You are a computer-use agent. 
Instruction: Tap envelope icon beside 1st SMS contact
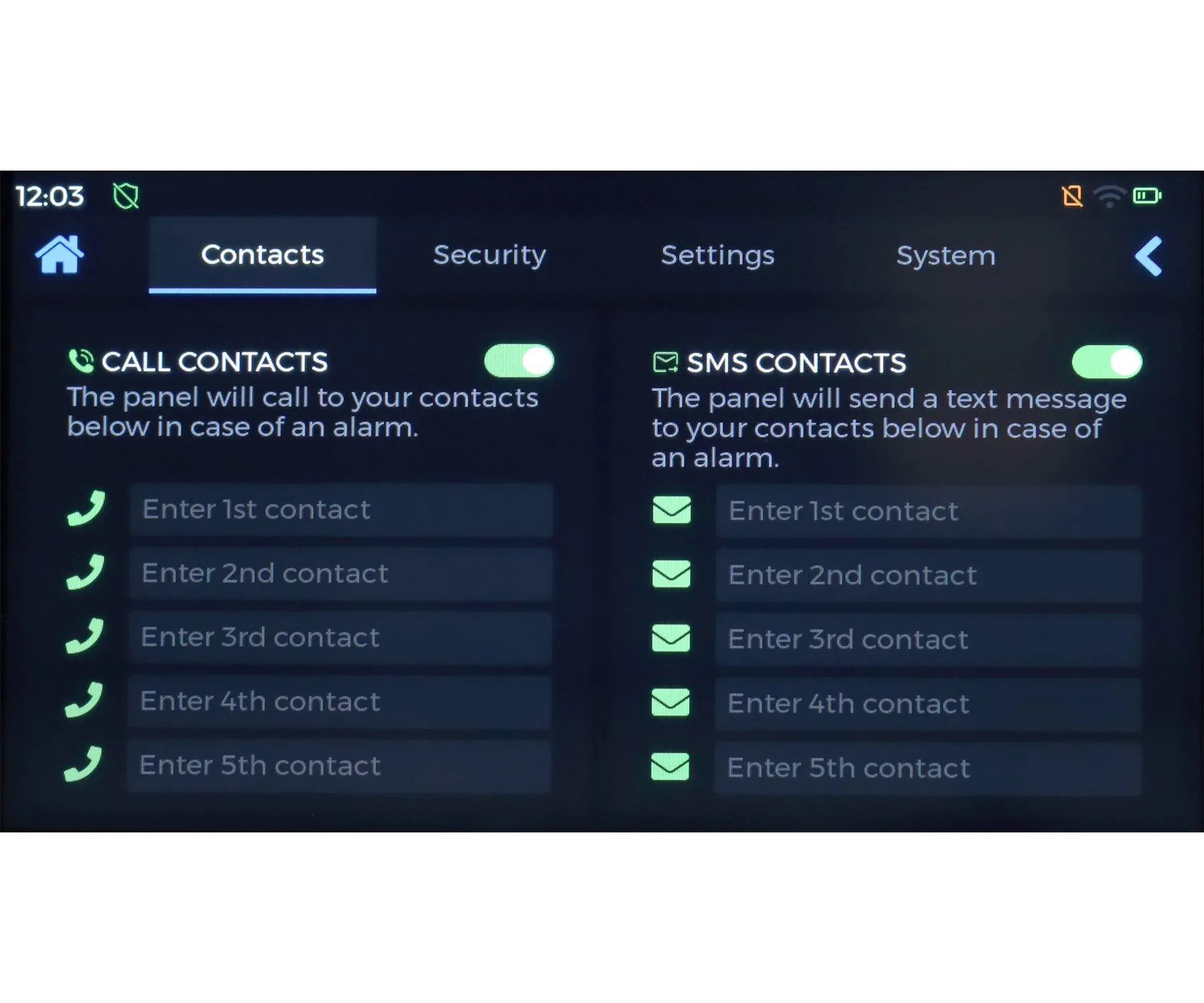click(672, 510)
